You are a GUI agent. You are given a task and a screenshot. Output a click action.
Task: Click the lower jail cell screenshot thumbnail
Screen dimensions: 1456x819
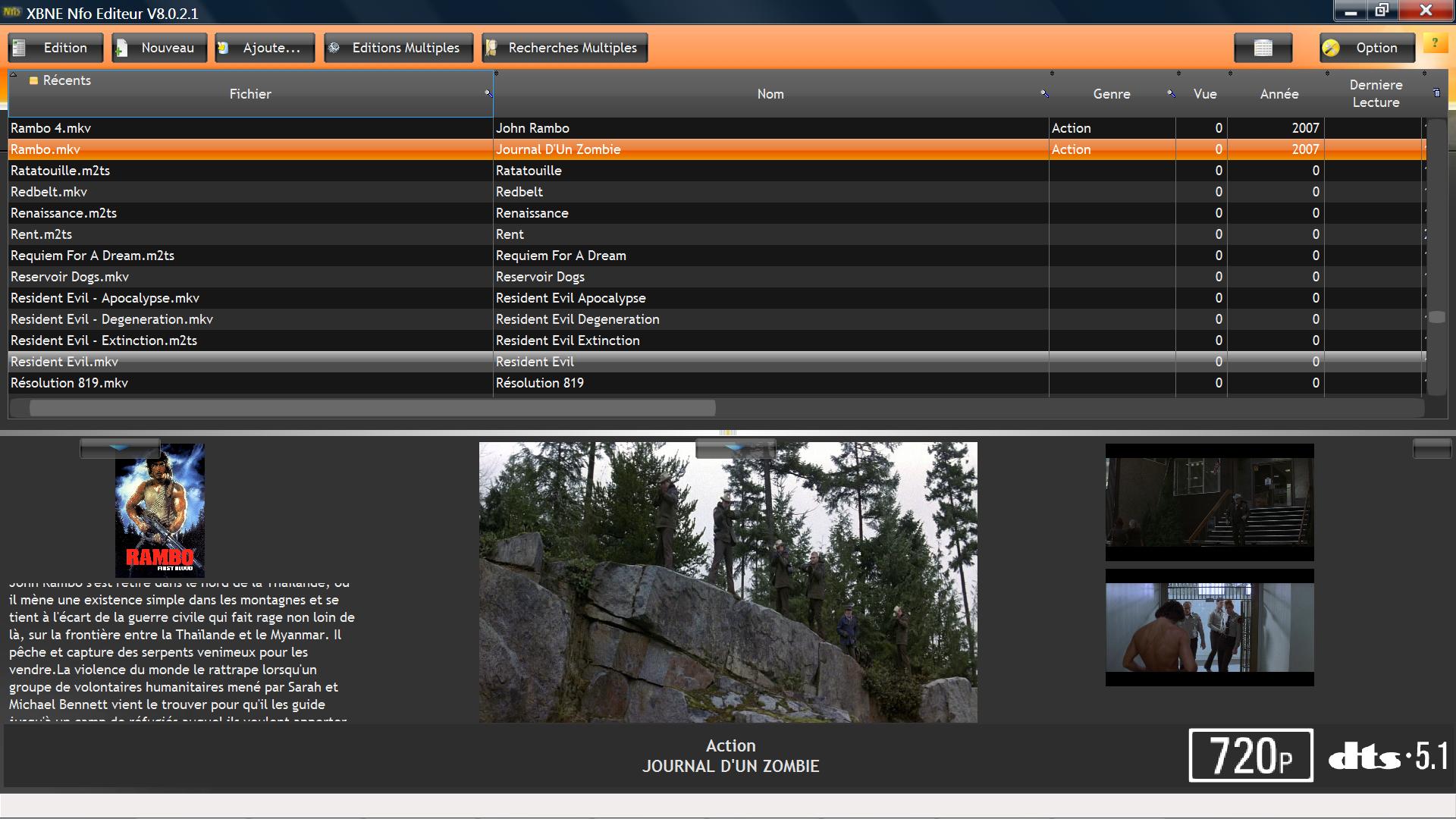1210,627
